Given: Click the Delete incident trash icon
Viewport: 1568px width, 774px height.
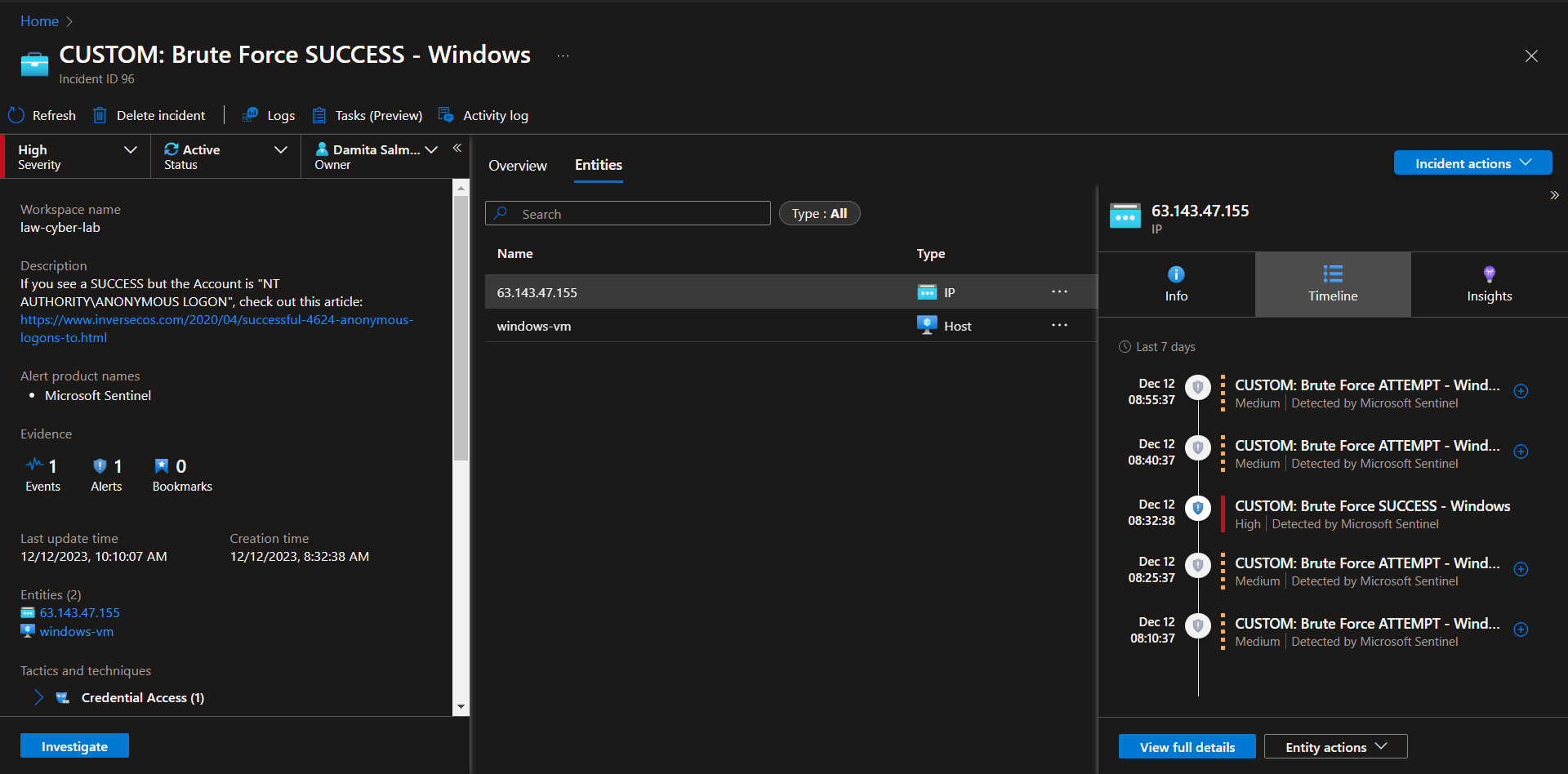Looking at the screenshot, I should click(100, 115).
